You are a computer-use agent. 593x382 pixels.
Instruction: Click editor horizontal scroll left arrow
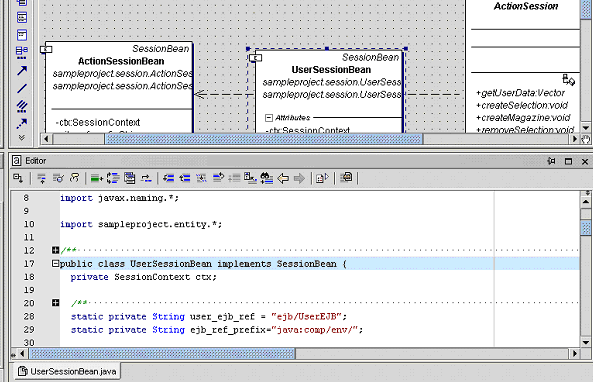[22, 354]
